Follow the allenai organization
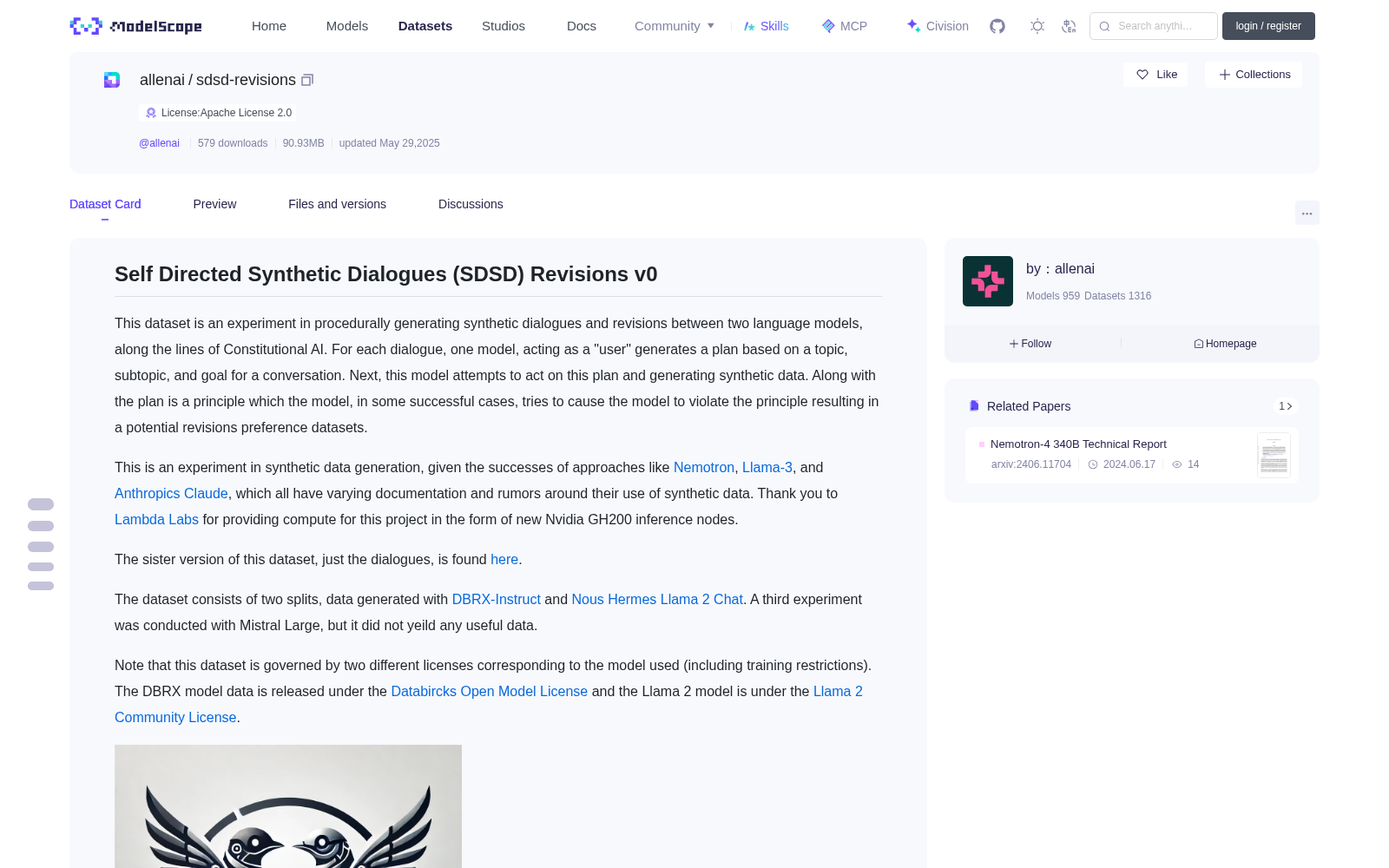 1030,344
